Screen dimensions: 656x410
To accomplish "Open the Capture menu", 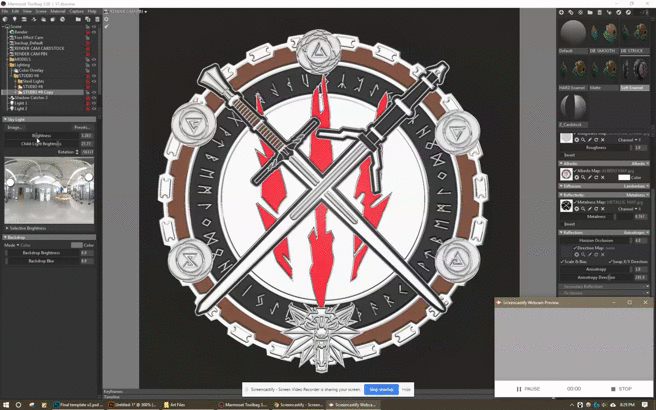I will (76, 11).
